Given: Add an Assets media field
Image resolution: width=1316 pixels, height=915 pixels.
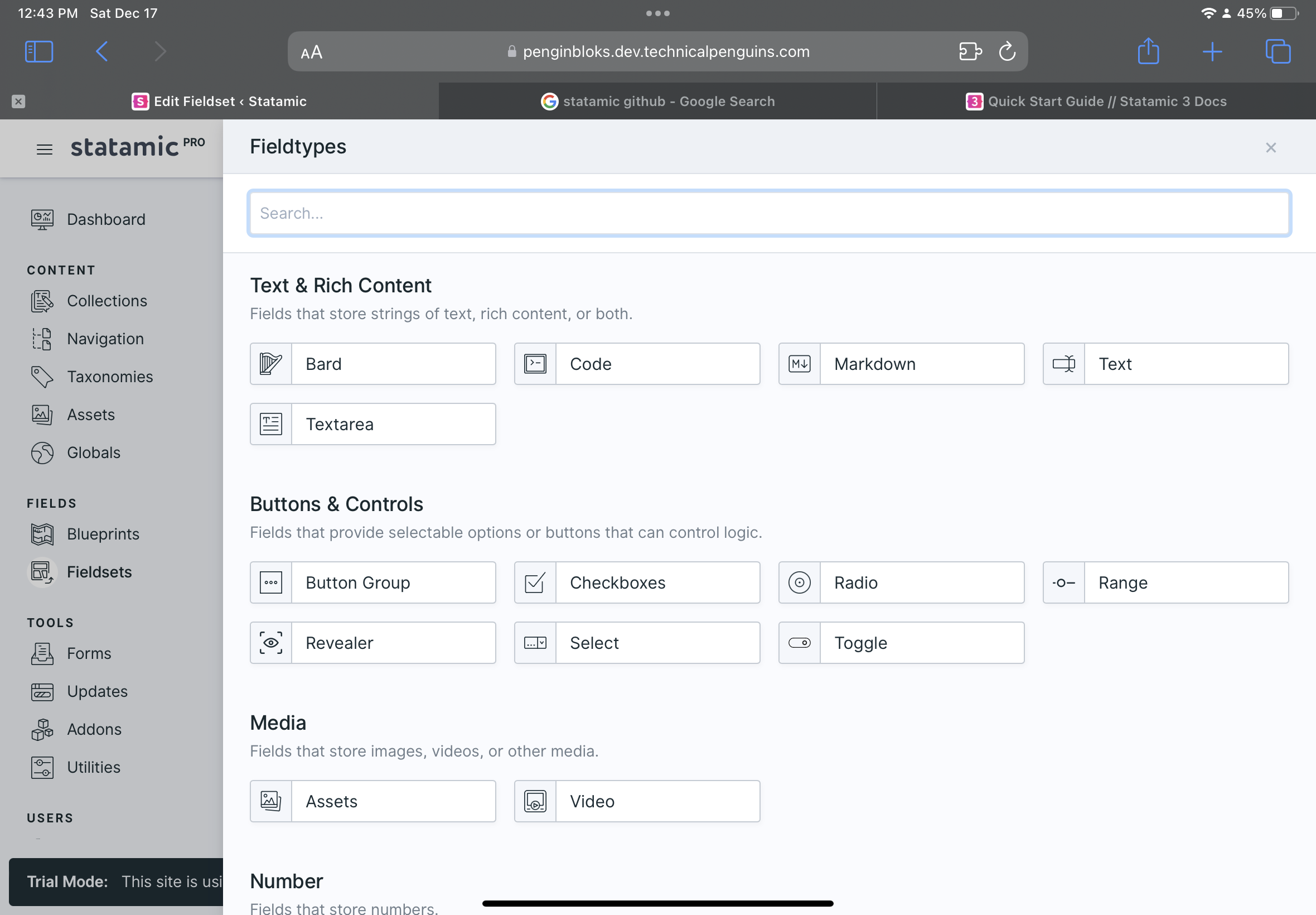Looking at the screenshot, I should point(373,802).
